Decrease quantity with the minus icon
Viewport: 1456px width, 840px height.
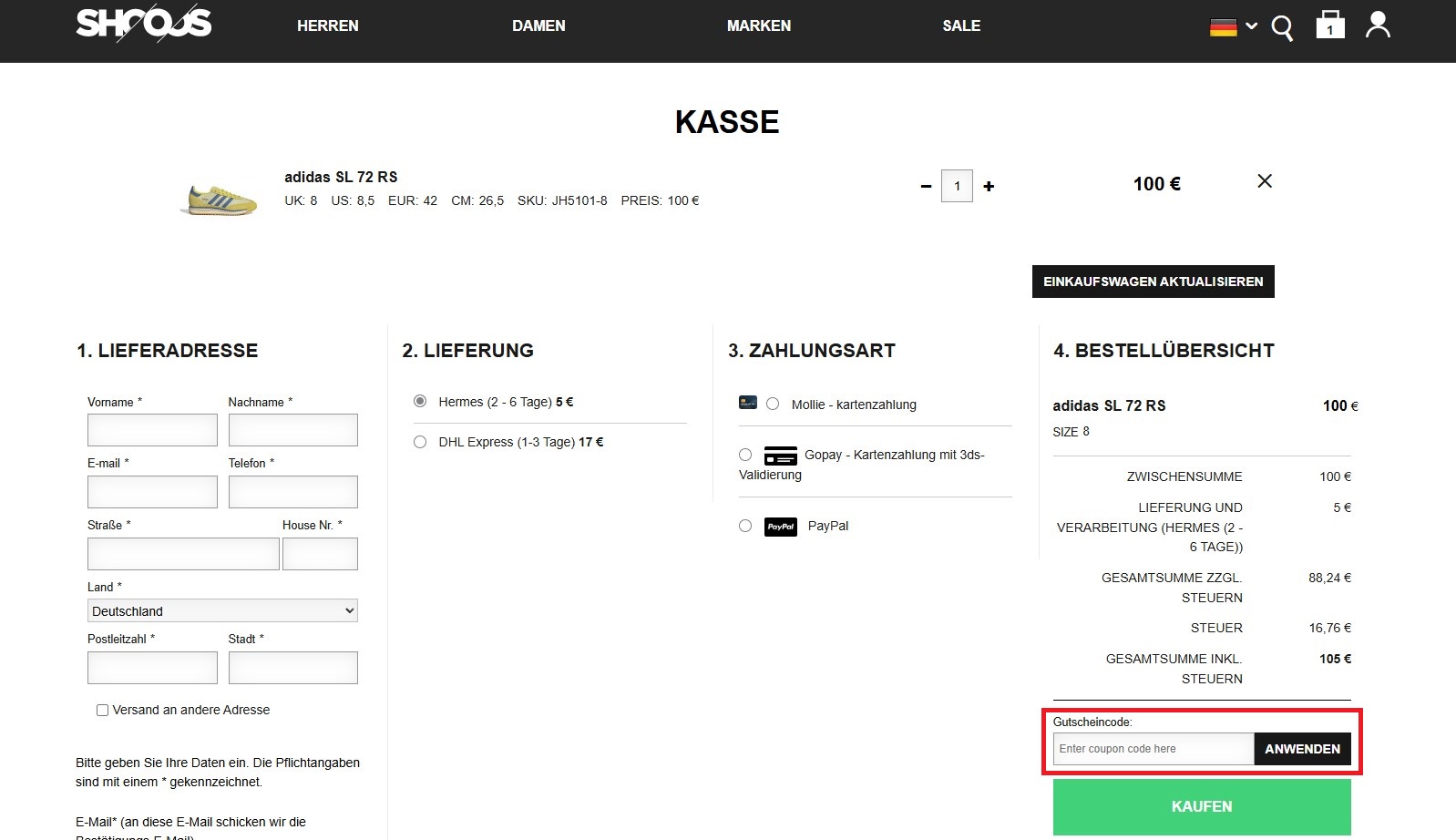point(926,186)
